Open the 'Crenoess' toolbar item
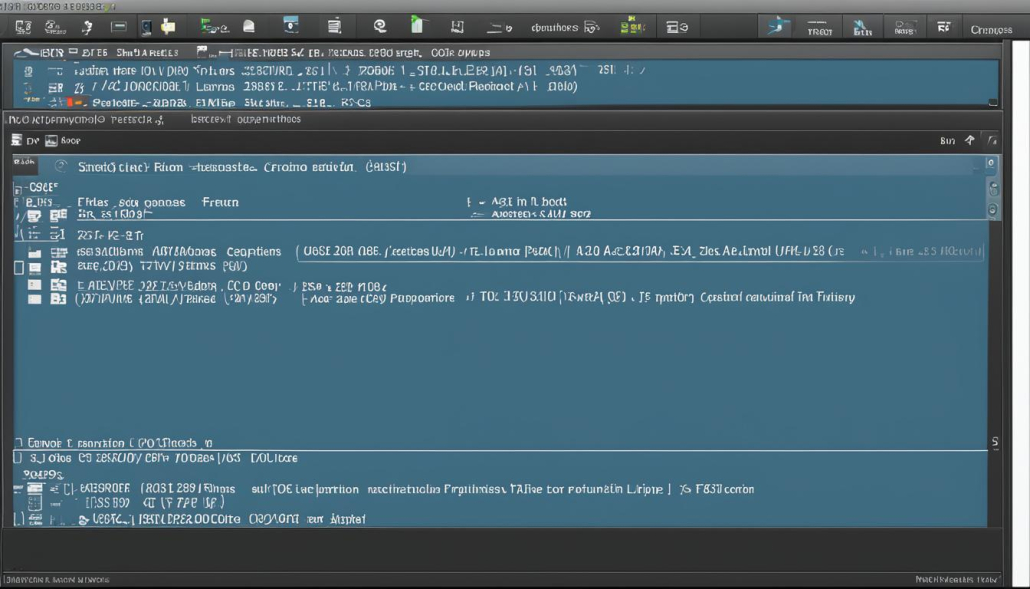Viewport: 1030px width, 589px height. click(991, 30)
